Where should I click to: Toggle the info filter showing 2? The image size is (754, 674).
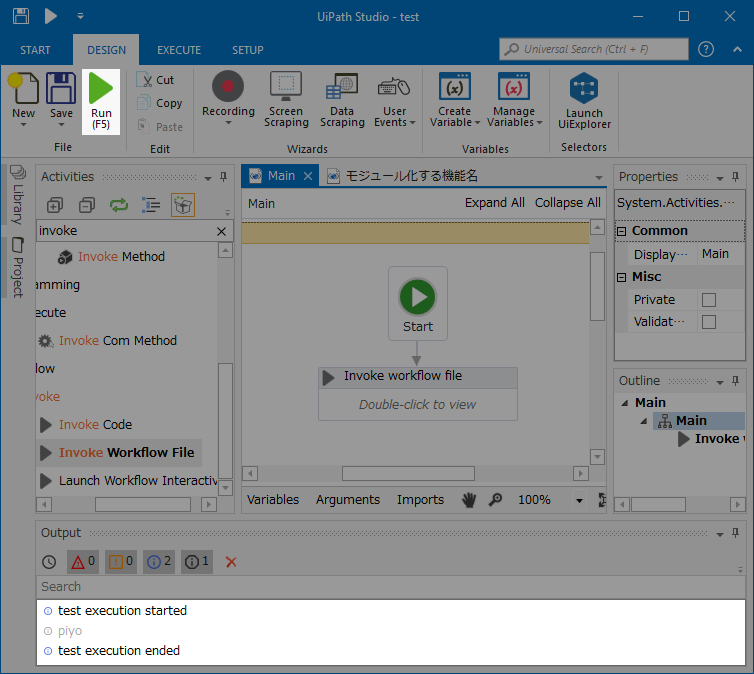(x=159, y=562)
